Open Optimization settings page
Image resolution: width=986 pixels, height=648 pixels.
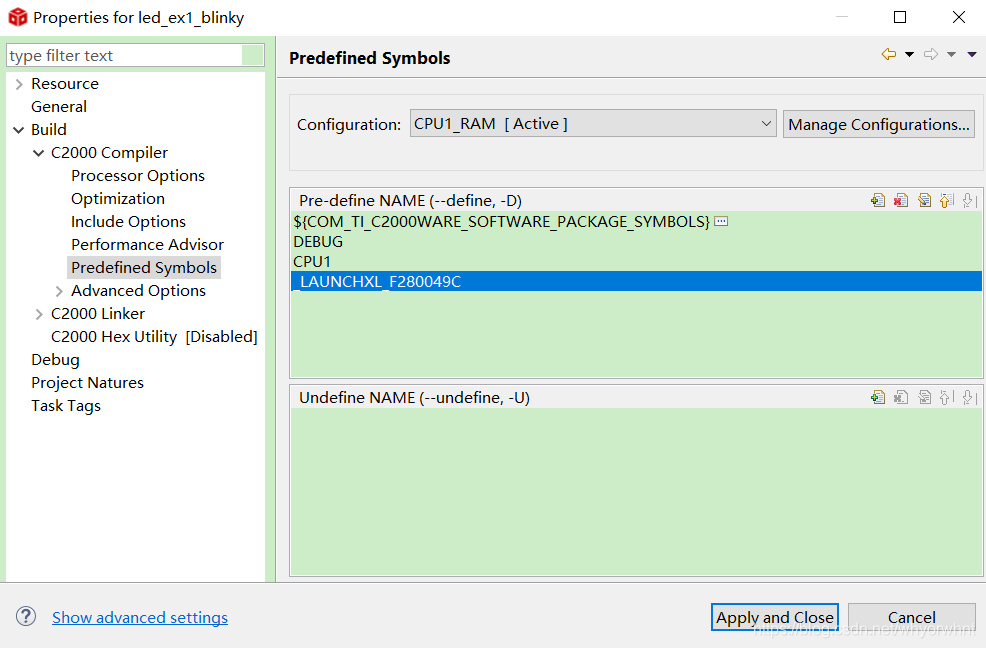(118, 199)
